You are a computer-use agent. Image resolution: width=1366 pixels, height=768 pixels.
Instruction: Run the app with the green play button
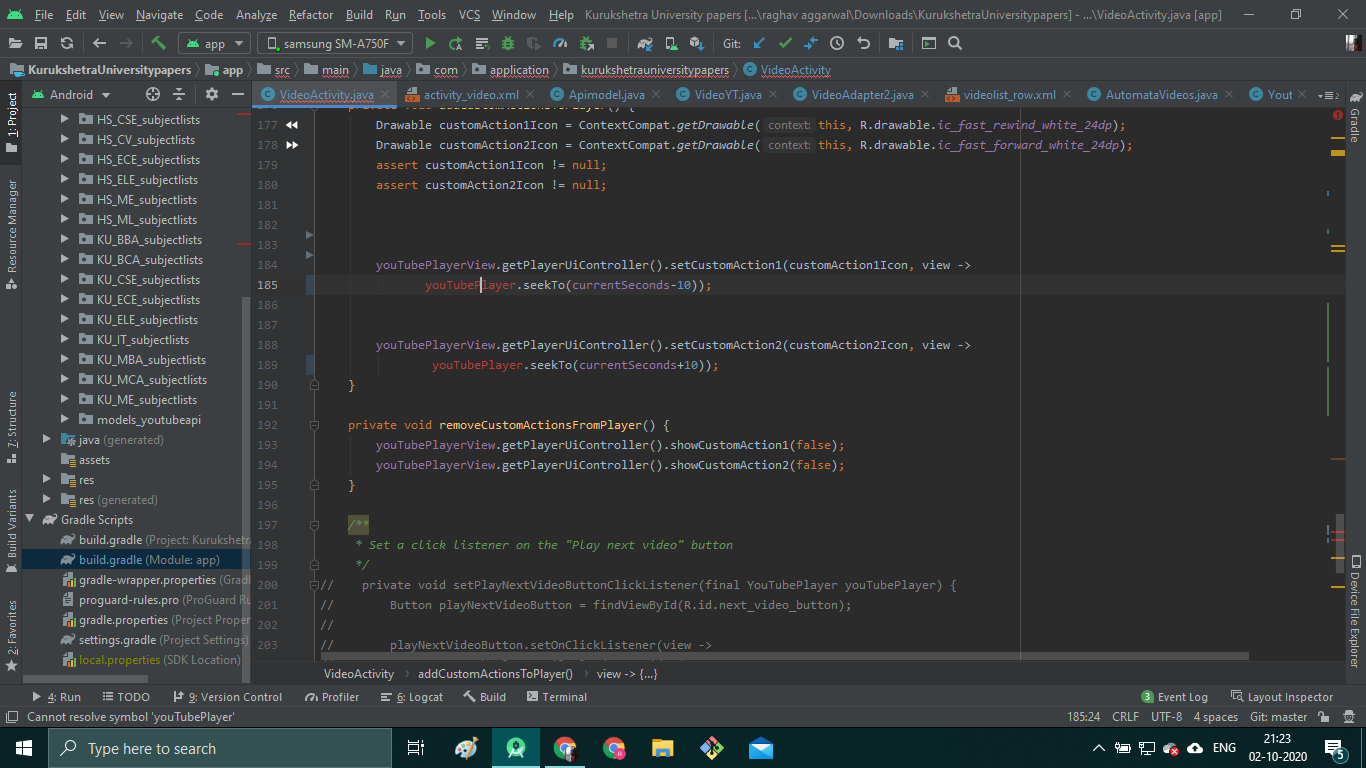[x=430, y=43]
